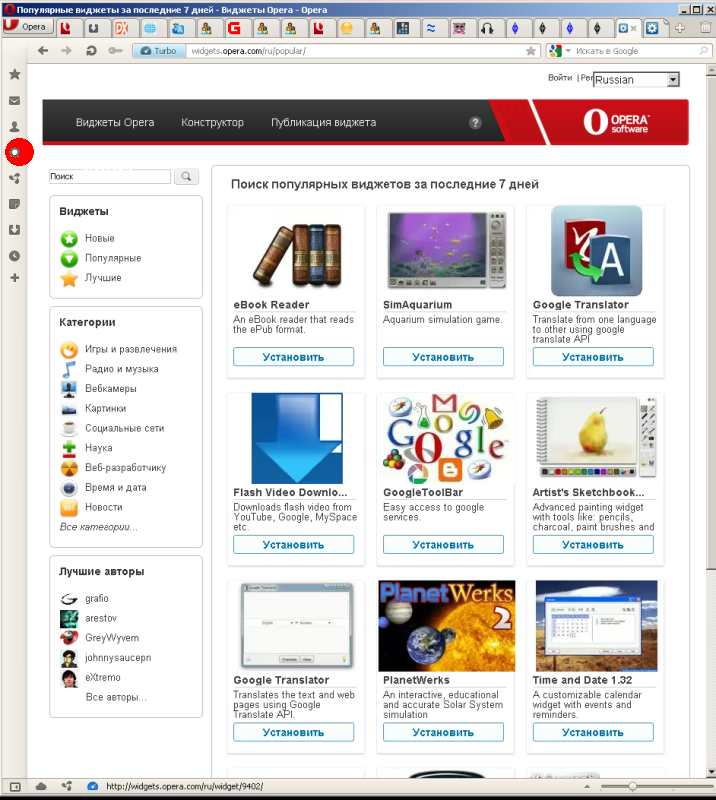Click the magnifier search button beside Поиск

point(186,177)
